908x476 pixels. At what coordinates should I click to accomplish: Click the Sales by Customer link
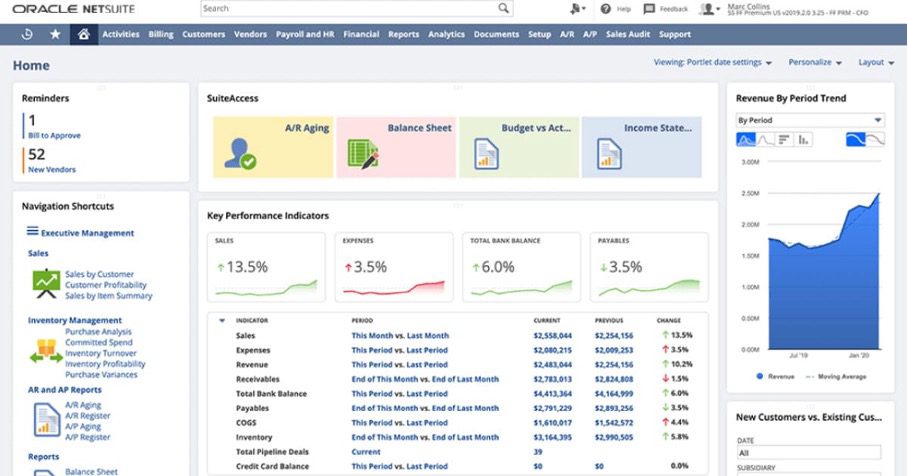coord(99,274)
